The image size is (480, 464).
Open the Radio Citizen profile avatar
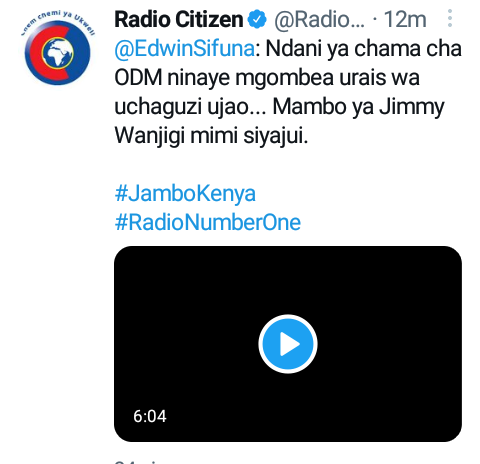[58, 48]
